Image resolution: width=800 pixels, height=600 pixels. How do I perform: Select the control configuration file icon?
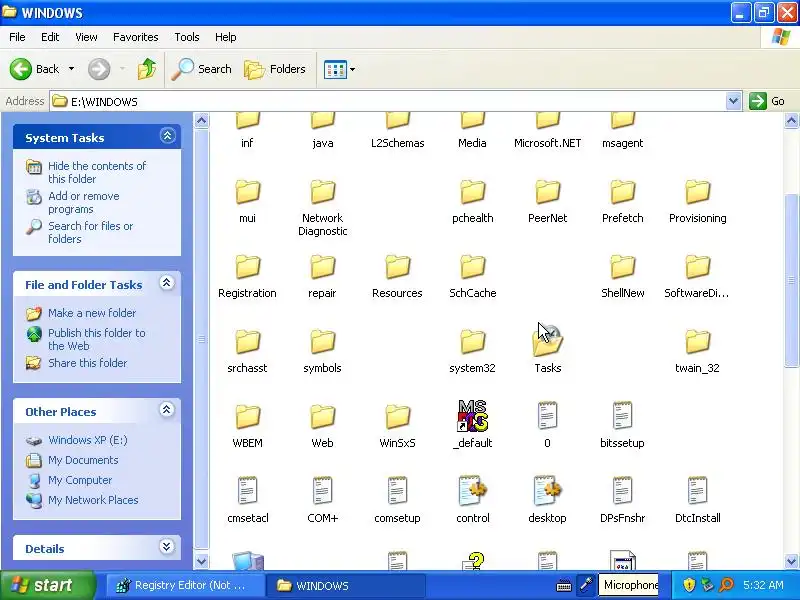click(472, 491)
